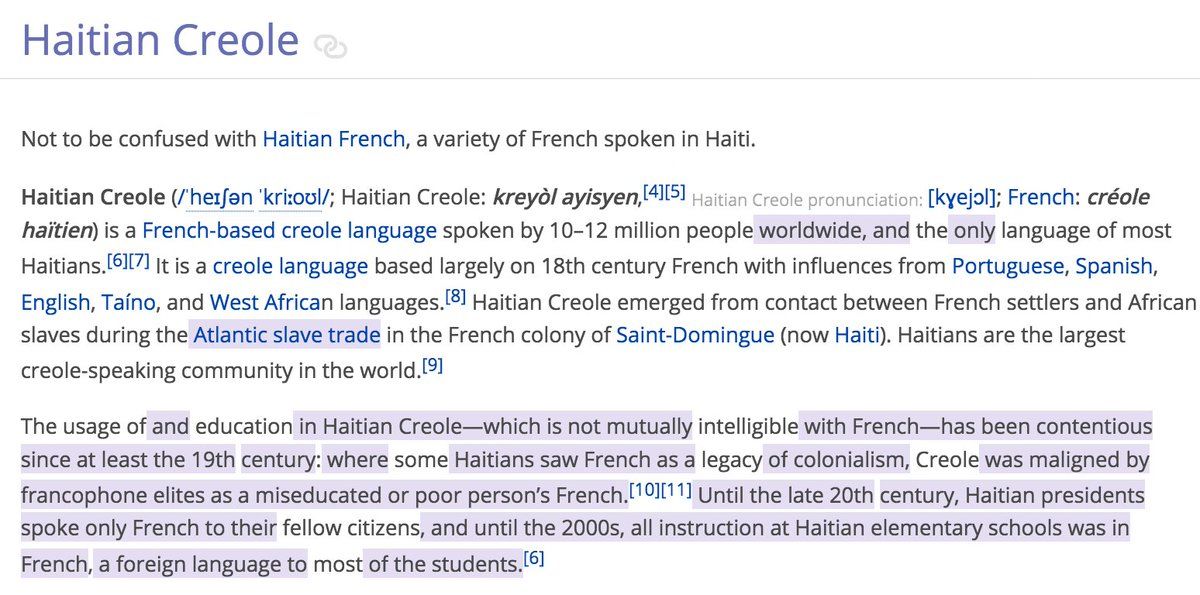Jump to citation reference 4
Viewport: 1200px width, 595px height.
[653, 189]
